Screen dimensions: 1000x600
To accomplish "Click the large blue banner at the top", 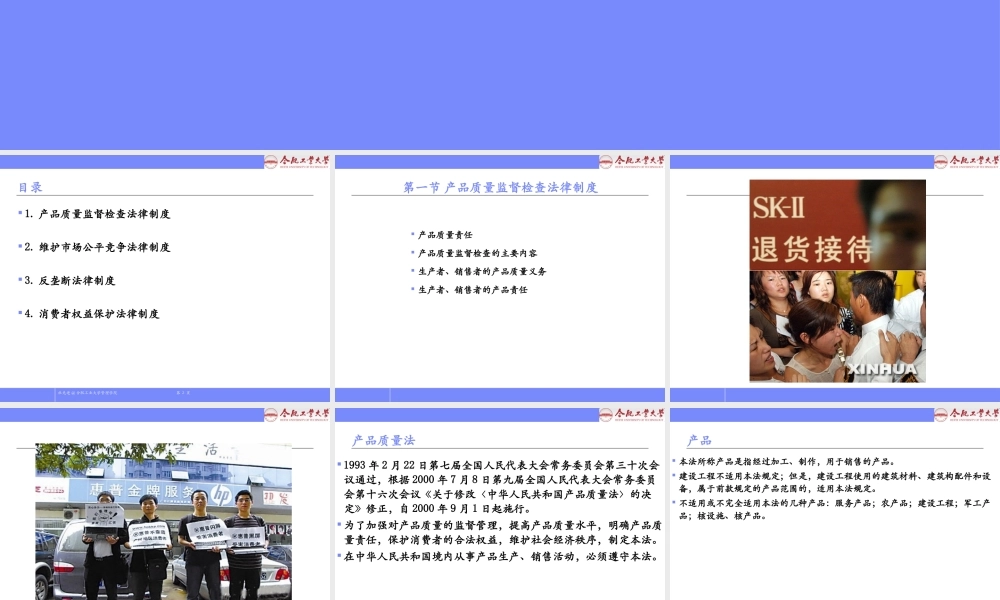I will (500, 75).
